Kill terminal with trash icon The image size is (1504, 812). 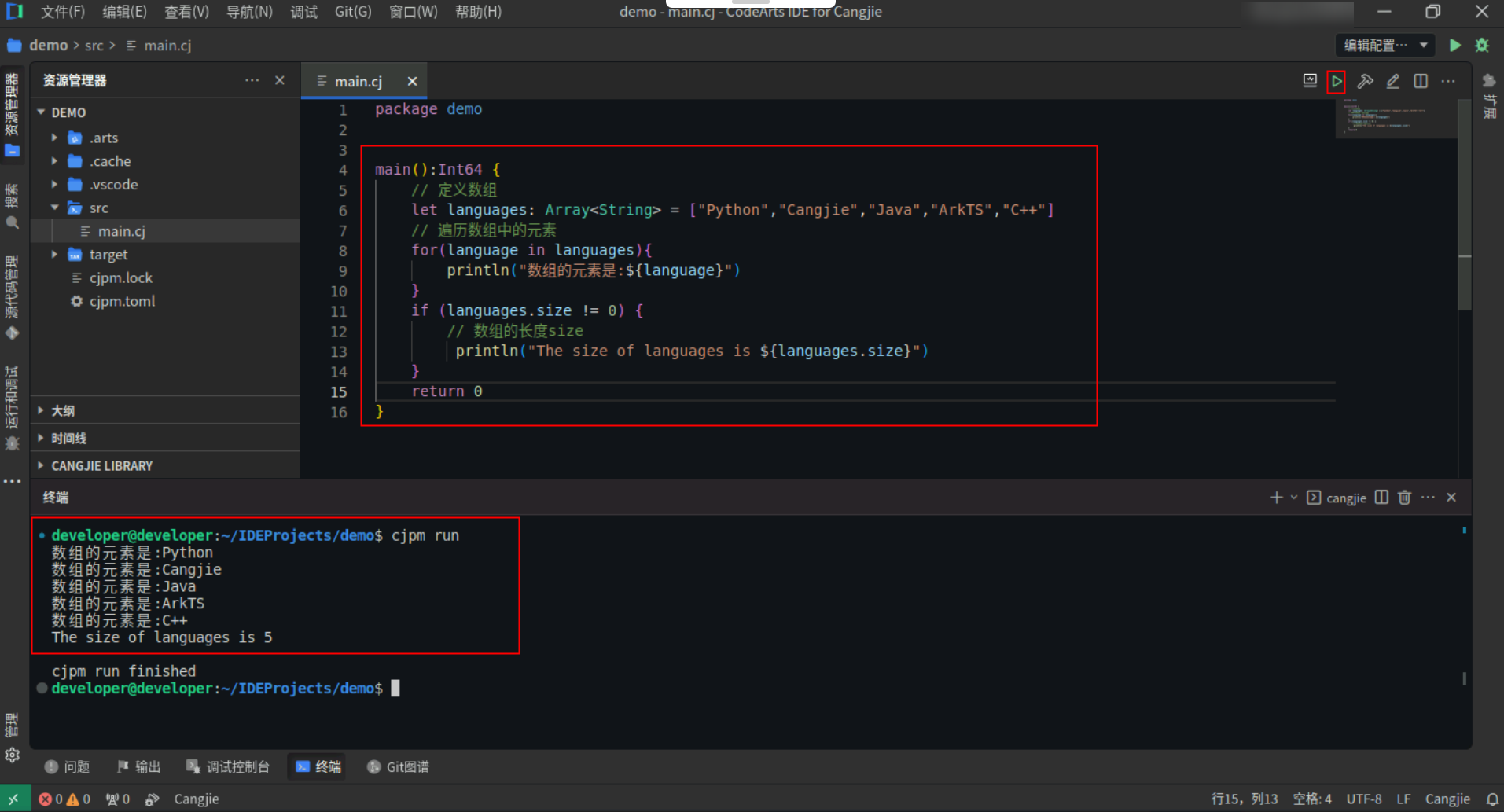pyautogui.click(x=1405, y=498)
